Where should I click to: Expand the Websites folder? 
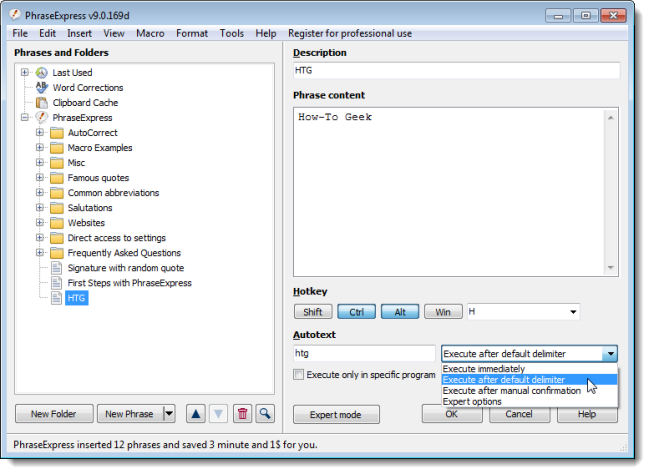[40, 223]
